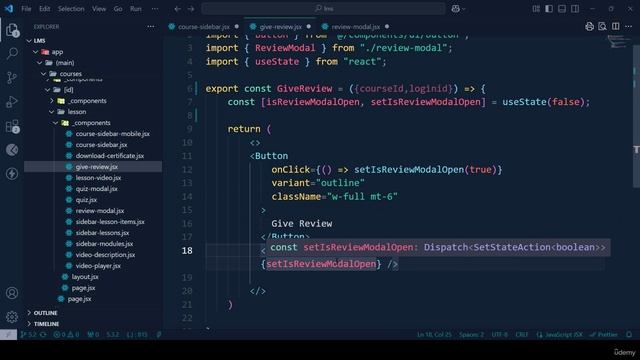
Task: Collapse the courses folder
Action: coord(44,74)
